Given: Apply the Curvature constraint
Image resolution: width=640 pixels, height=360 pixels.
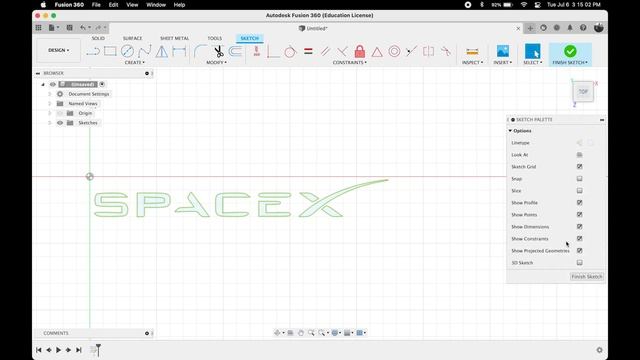Looking at the screenshot, I should (x=446, y=51).
